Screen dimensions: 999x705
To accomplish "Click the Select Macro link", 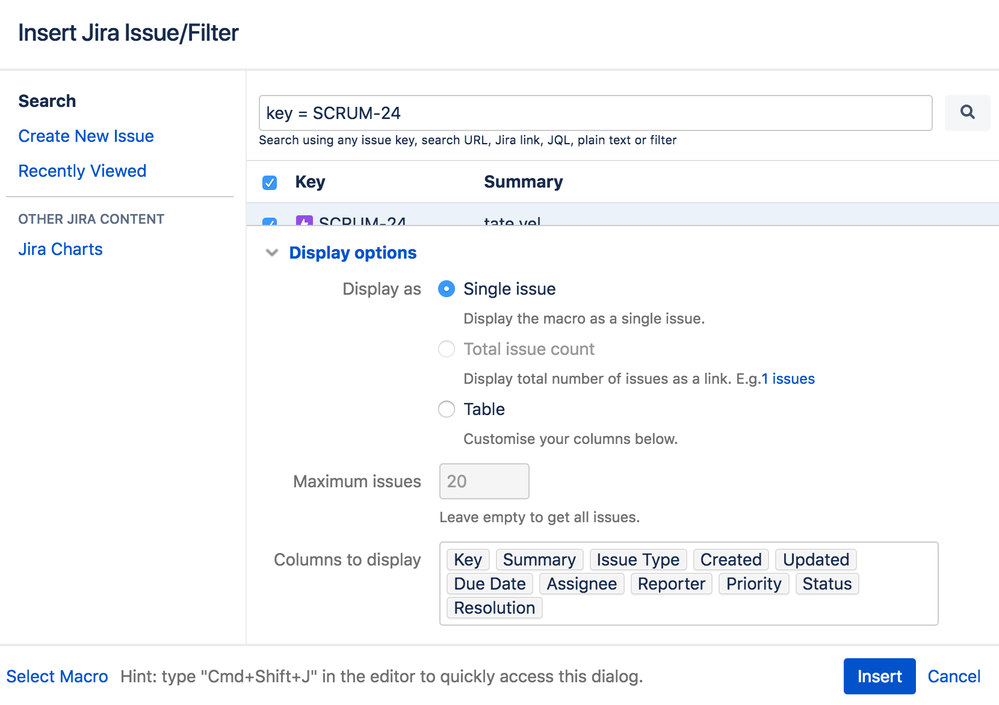I will 57,676.
